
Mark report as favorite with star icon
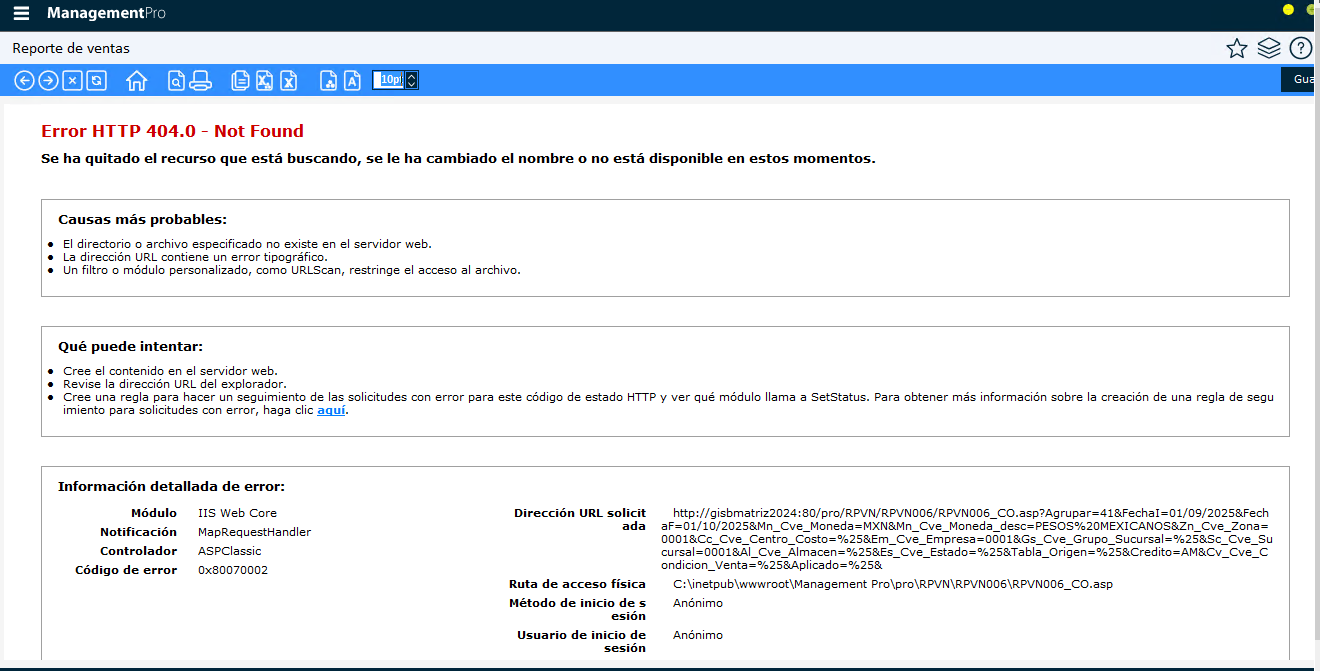point(1237,48)
